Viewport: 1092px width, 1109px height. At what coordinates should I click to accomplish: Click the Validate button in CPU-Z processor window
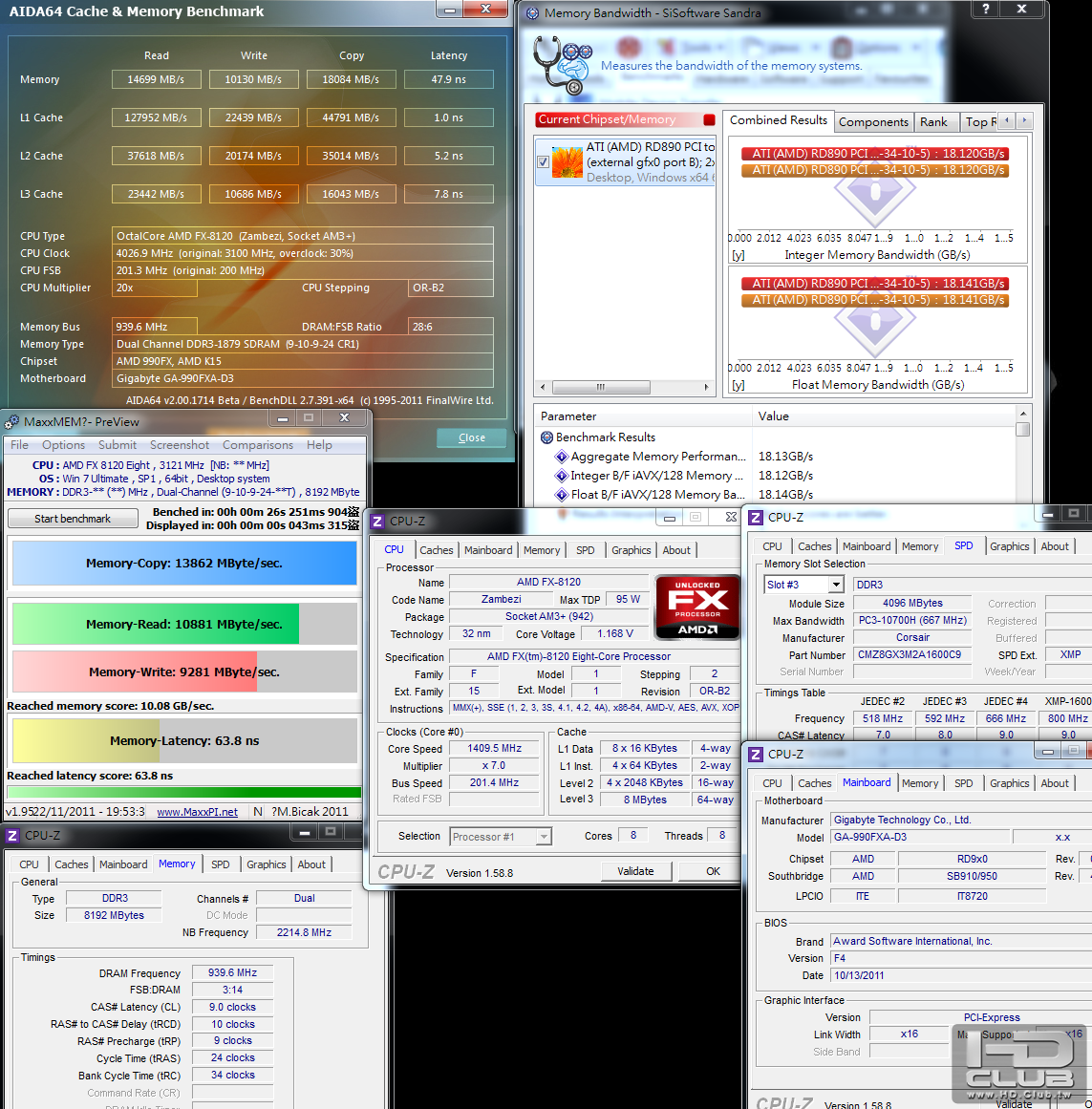tap(635, 871)
